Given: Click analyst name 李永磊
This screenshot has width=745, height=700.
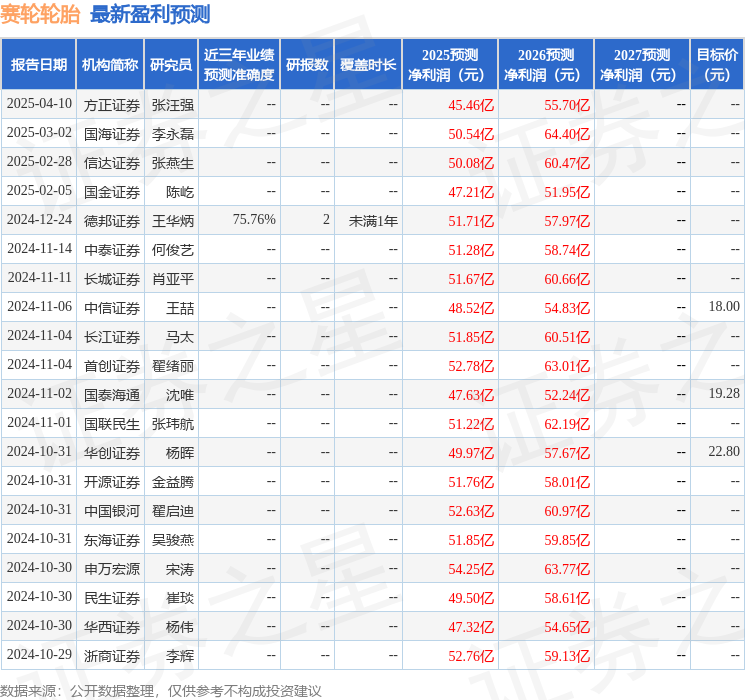Looking at the screenshot, I should [x=173, y=134].
